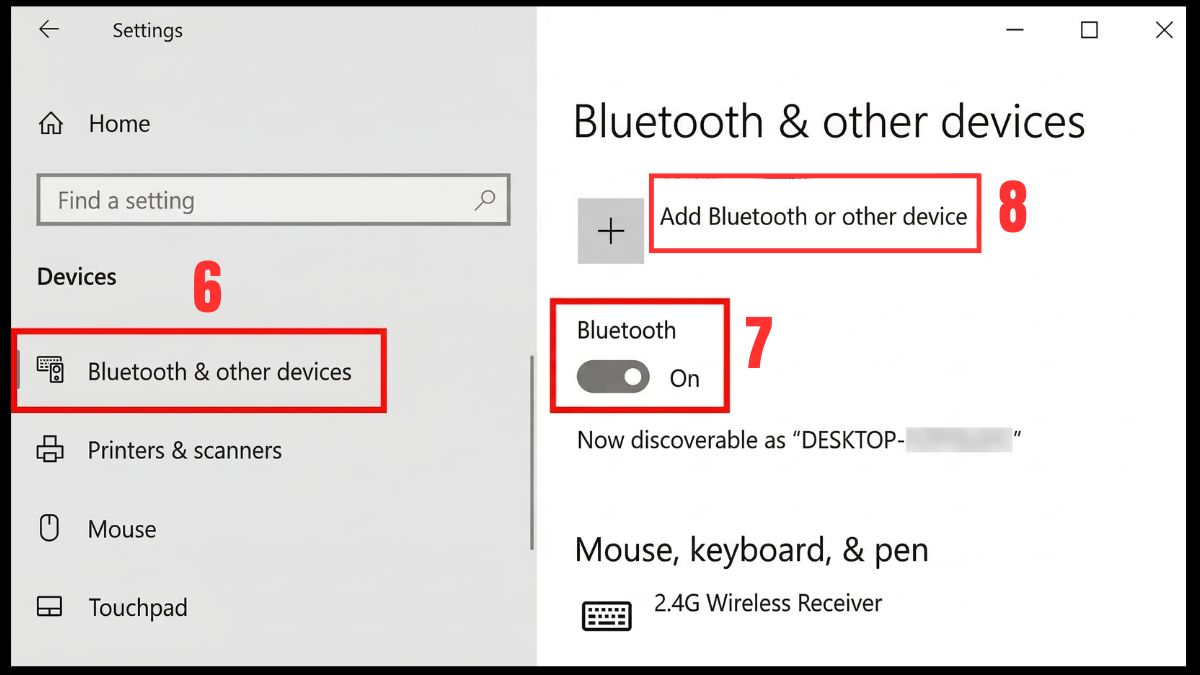Click the search magnifier icon
The width and height of the screenshot is (1200, 675).
pyautogui.click(x=485, y=200)
